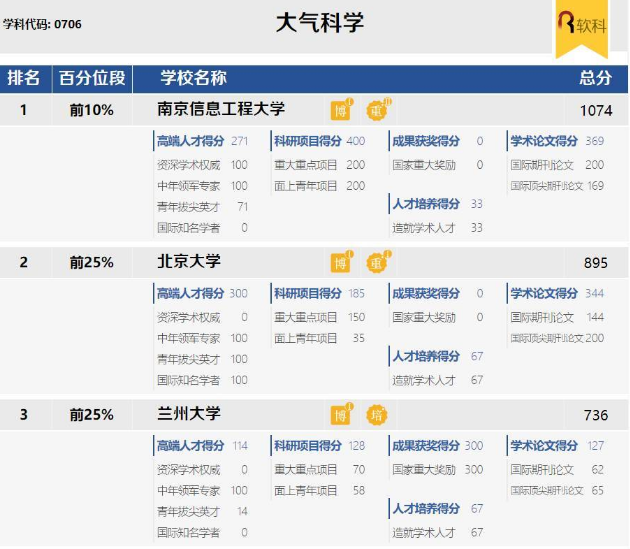Open the 南京信息工程大学 school link
Viewport: 630px width, 549px height.
221,109
